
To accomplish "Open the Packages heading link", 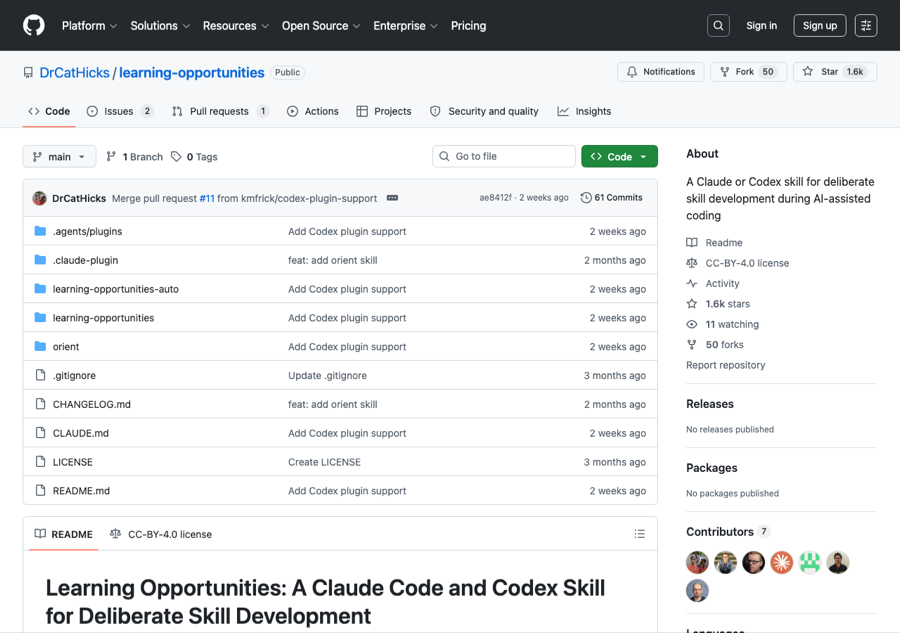I will pos(712,468).
